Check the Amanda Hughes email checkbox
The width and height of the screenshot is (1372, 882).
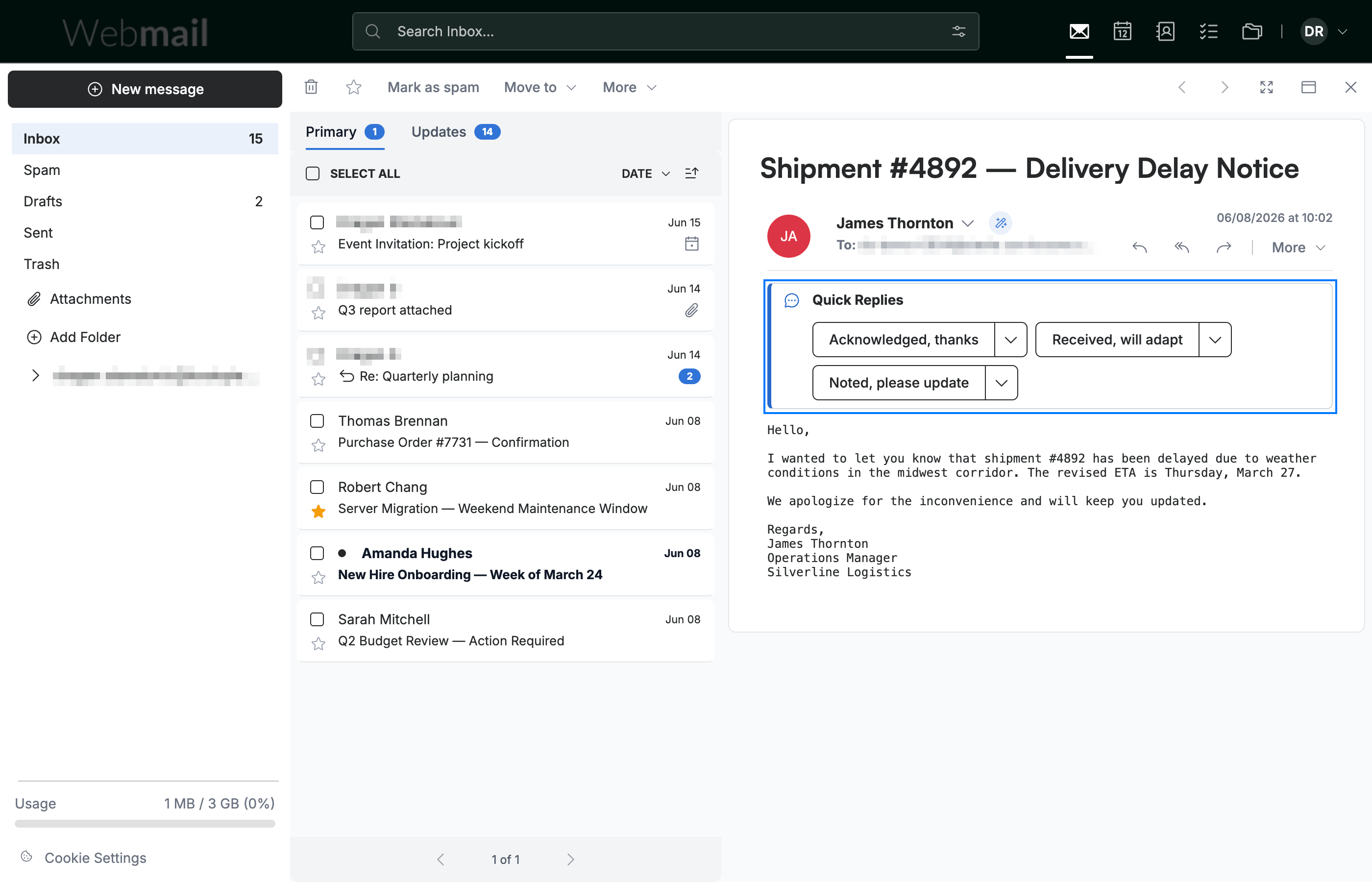point(317,553)
